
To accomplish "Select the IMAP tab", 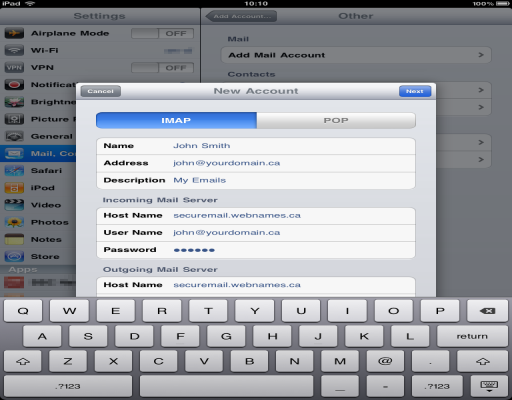I will [176, 120].
